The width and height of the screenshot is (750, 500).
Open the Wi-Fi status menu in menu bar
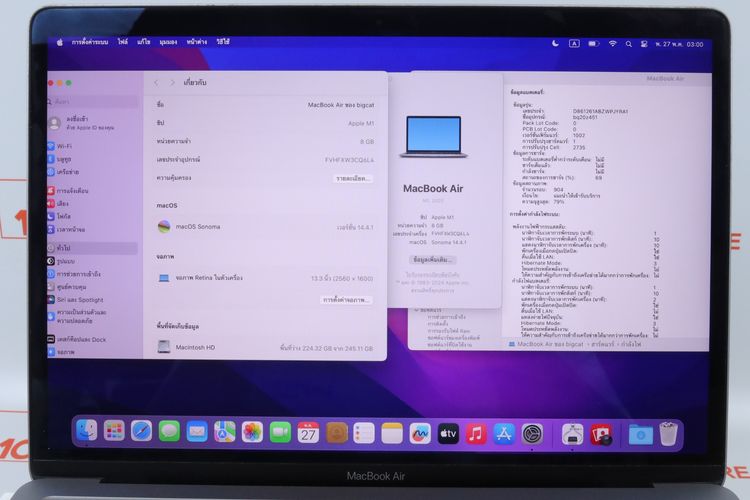pyautogui.click(x=612, y=44)
